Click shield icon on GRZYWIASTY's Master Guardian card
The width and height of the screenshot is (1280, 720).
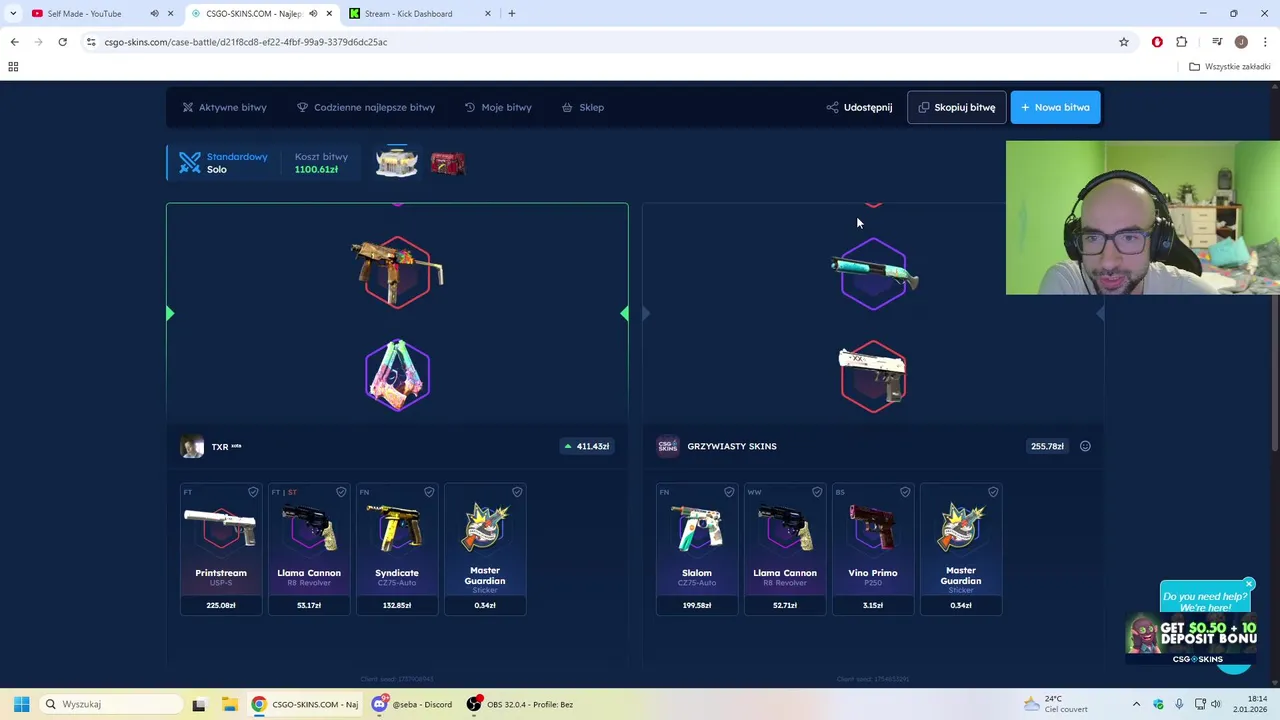[993, 492]
